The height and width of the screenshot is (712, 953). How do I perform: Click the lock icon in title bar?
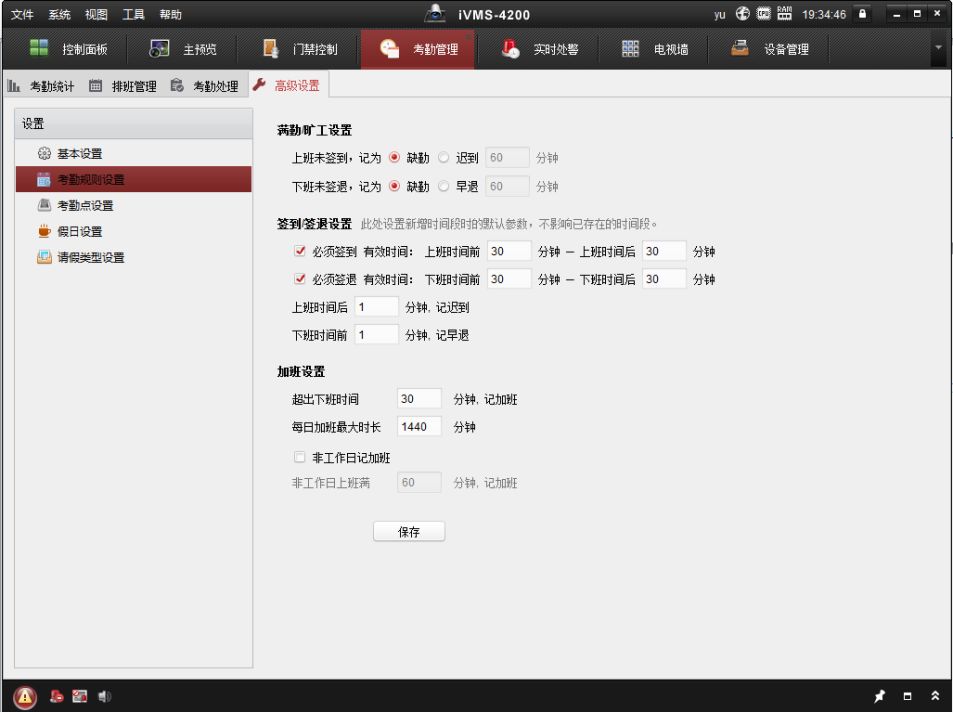(x=860, y=14)
